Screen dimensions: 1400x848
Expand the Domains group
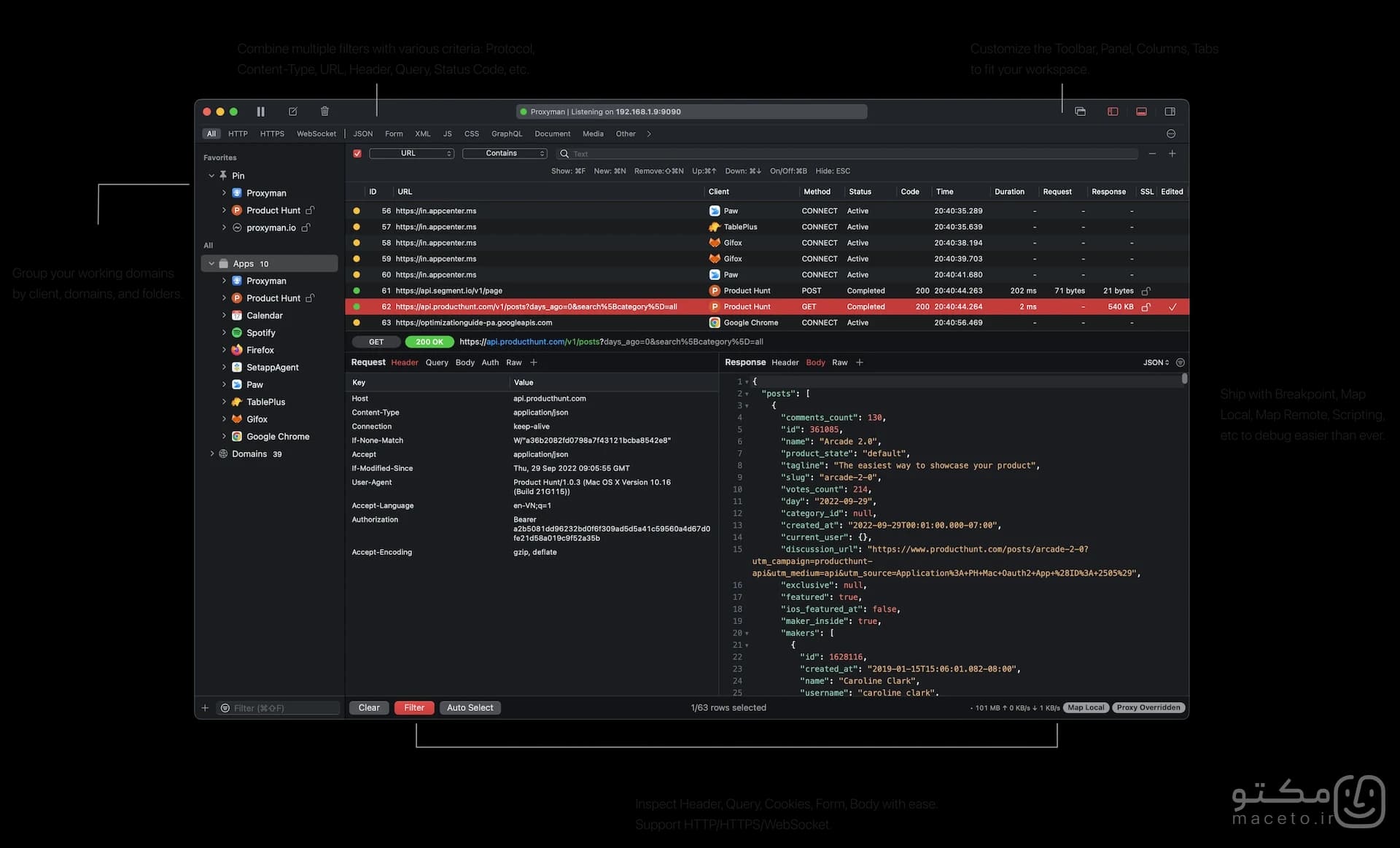(212, 454)
